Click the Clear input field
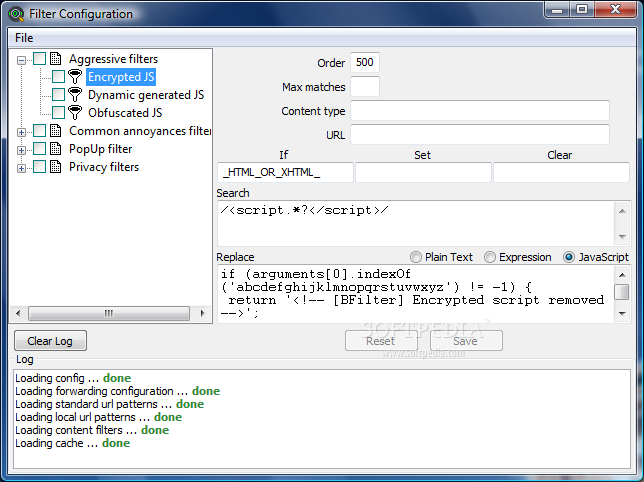The width and height of the screenshot is (644, 482). [561, 172]
